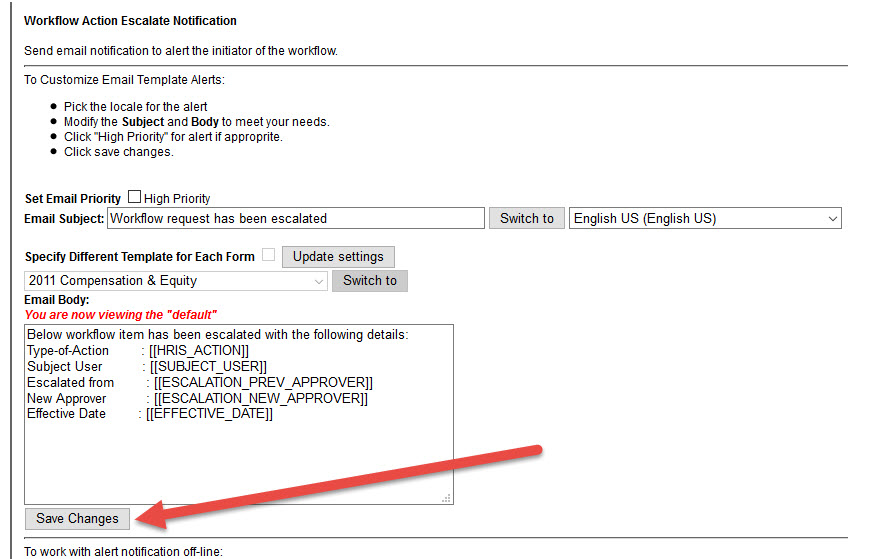Grab the Email Body resize handle
Viewport: 893px width, 559px height.
pyautogui.click(x=446, y=498)
